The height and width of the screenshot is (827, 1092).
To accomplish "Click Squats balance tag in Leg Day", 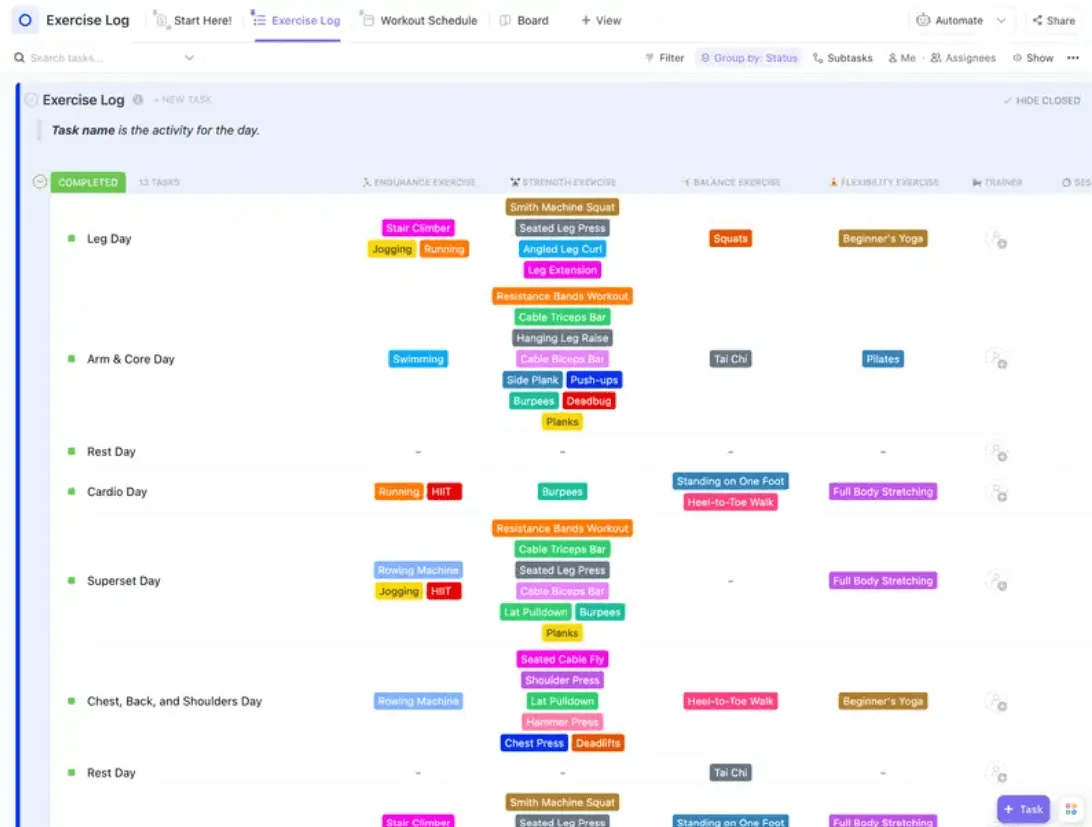I will click(x=730, y=238).
